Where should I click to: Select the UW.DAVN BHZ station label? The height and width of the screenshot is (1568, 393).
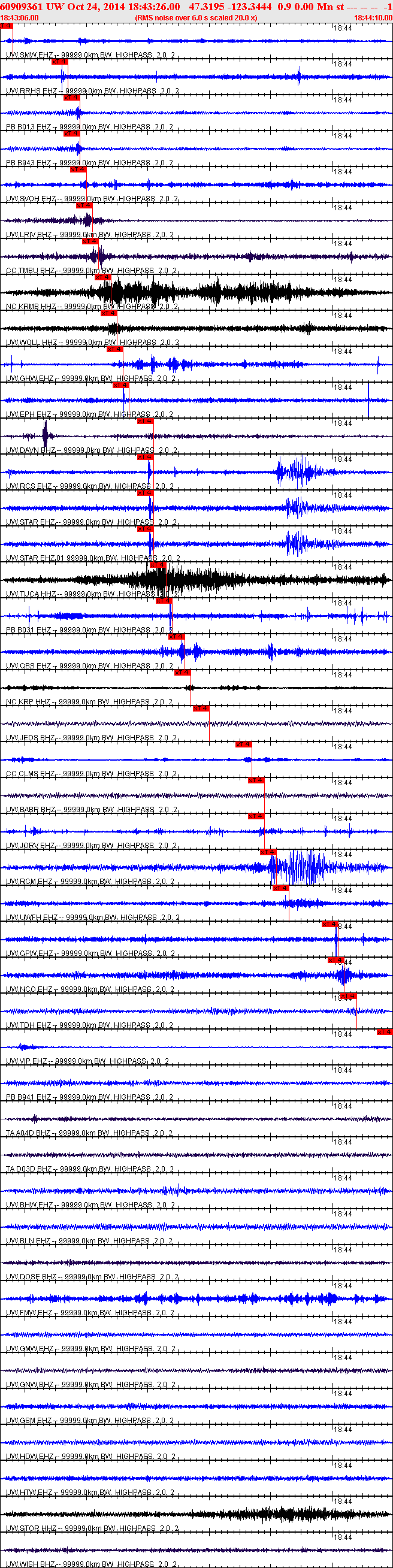[x=92, y=450]
